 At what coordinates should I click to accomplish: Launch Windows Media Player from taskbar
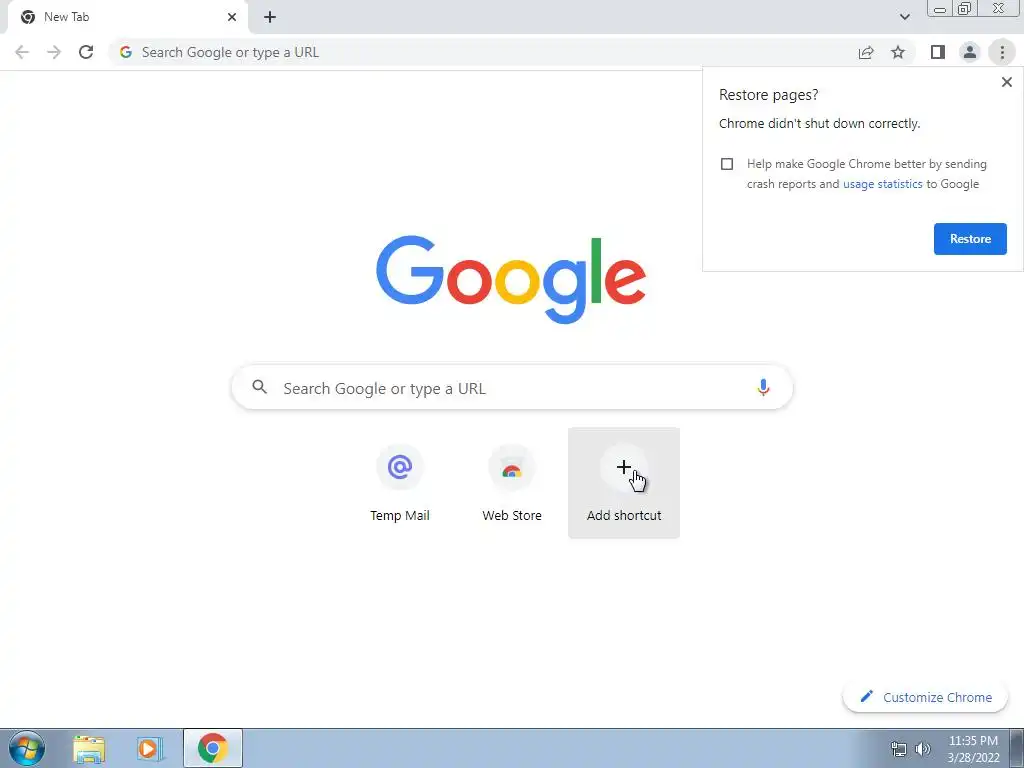149,748
